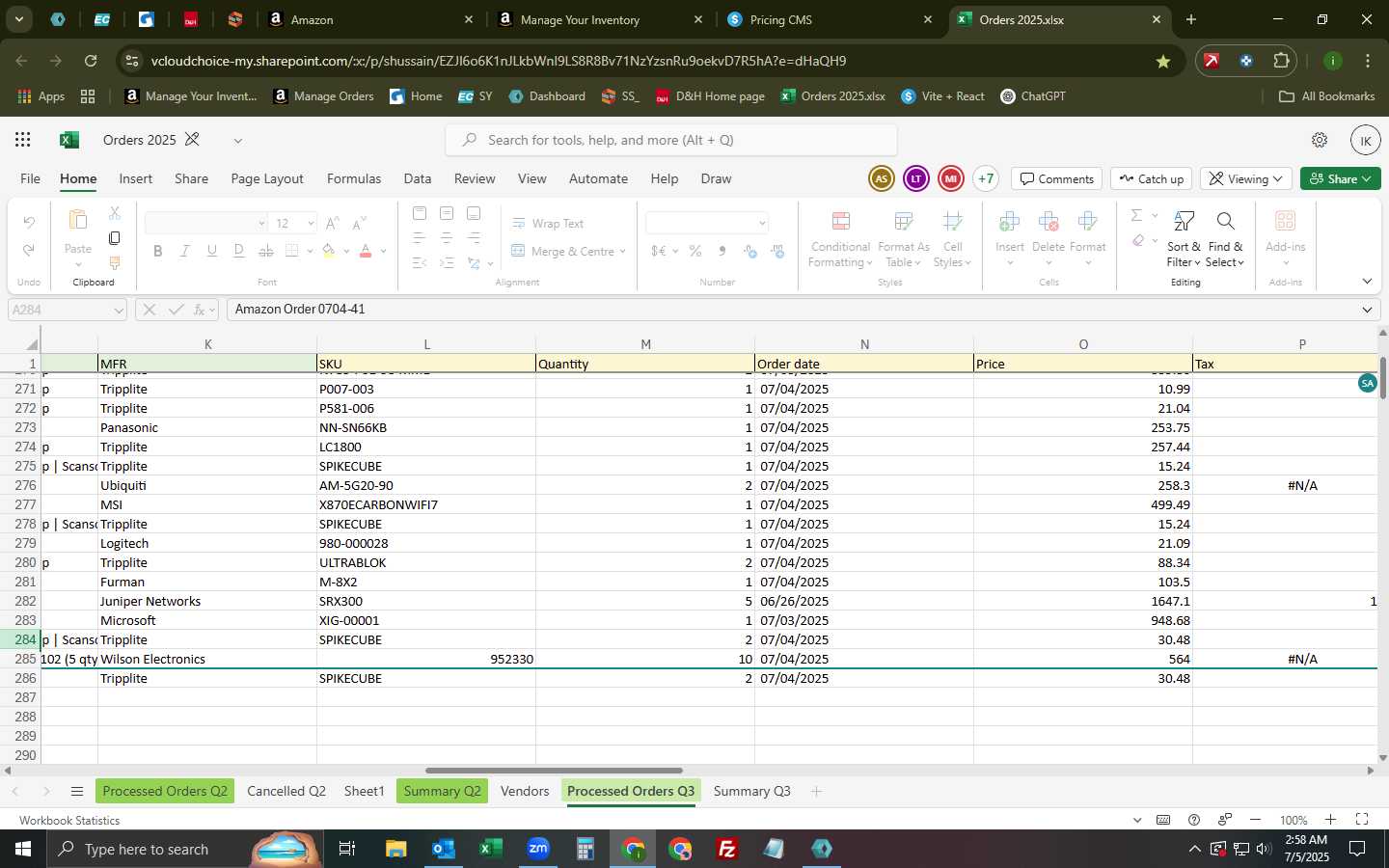Toggle Align left in Alignment group
This screenshot has height=868, width=1389.
point(419,237)
